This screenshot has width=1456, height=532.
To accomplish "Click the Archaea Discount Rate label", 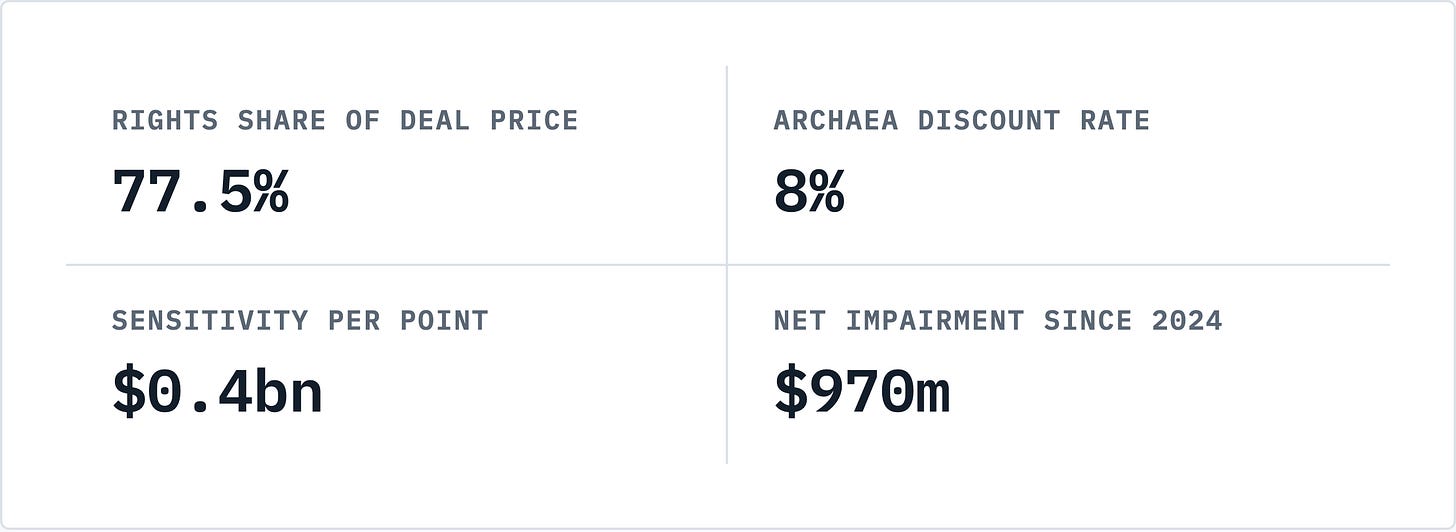I will click(x=962, y=121).
